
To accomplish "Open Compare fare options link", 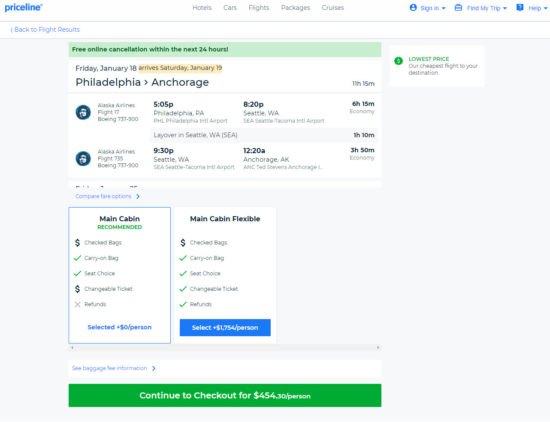I will [103, 196].
